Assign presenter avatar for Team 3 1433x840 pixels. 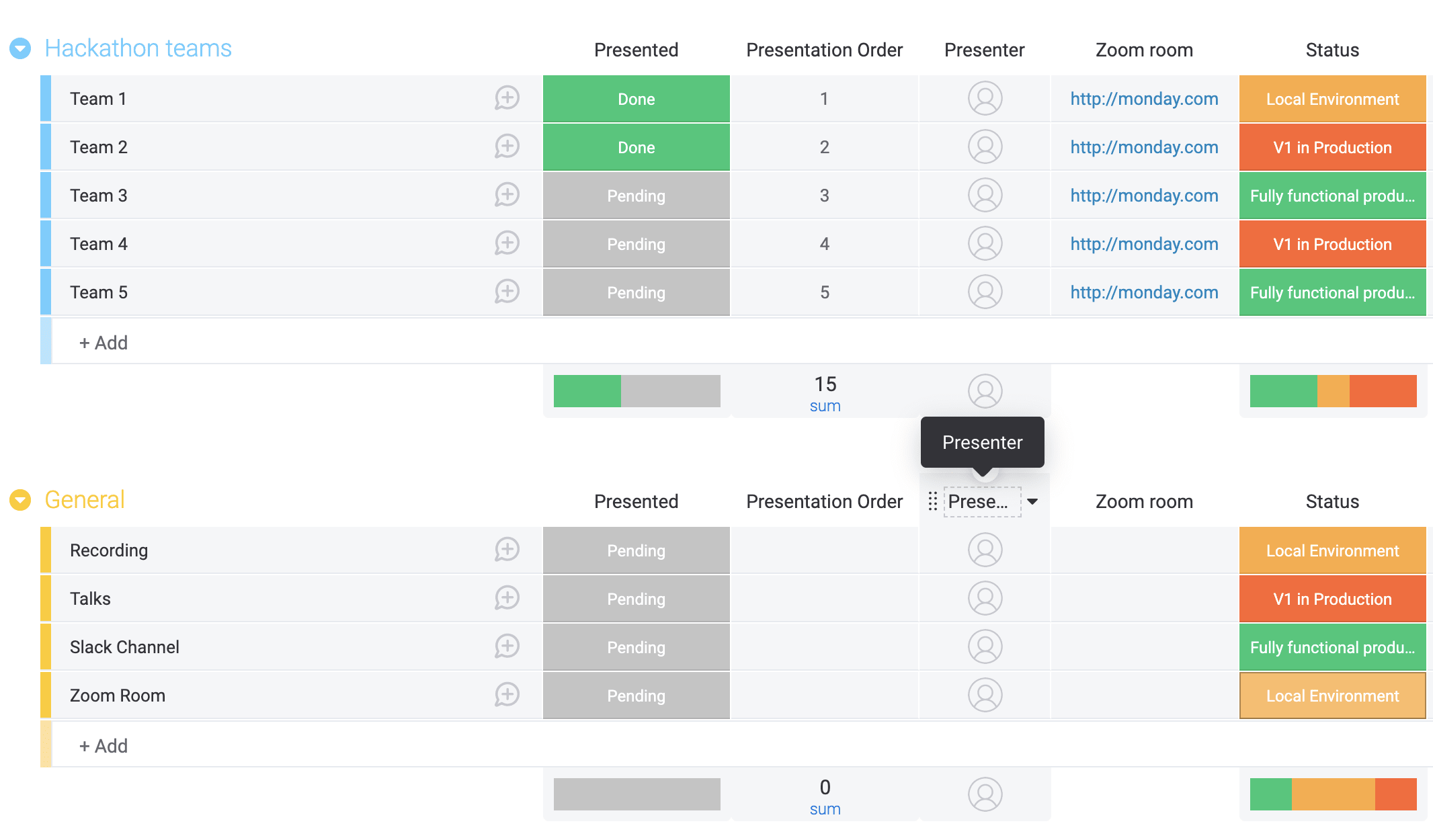pyautogui.click(x=985, y=195)
